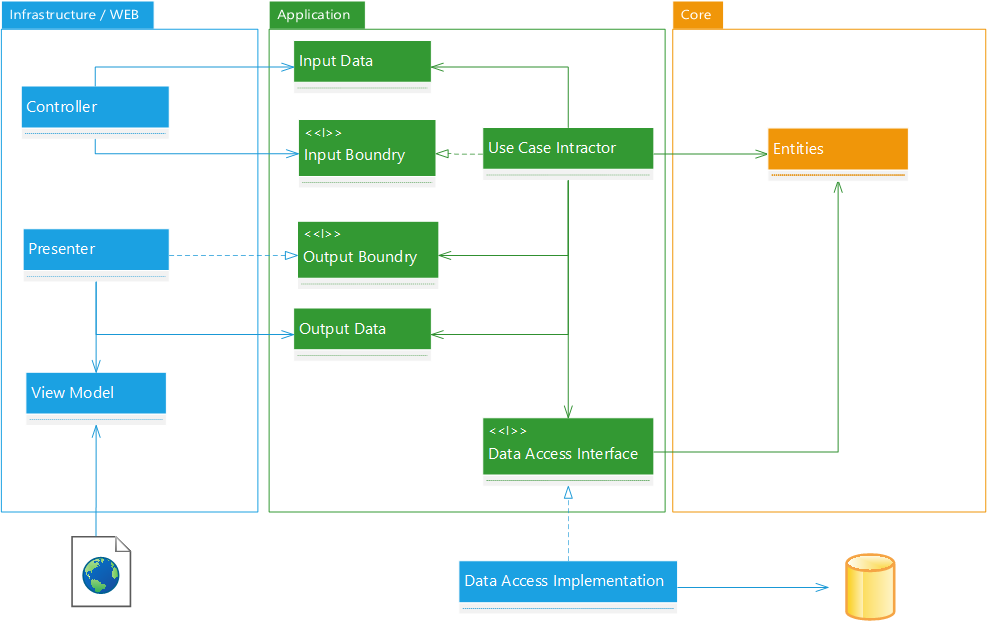
Task: Toggle selection of the Controller box
Action: (x=95, y=107)
